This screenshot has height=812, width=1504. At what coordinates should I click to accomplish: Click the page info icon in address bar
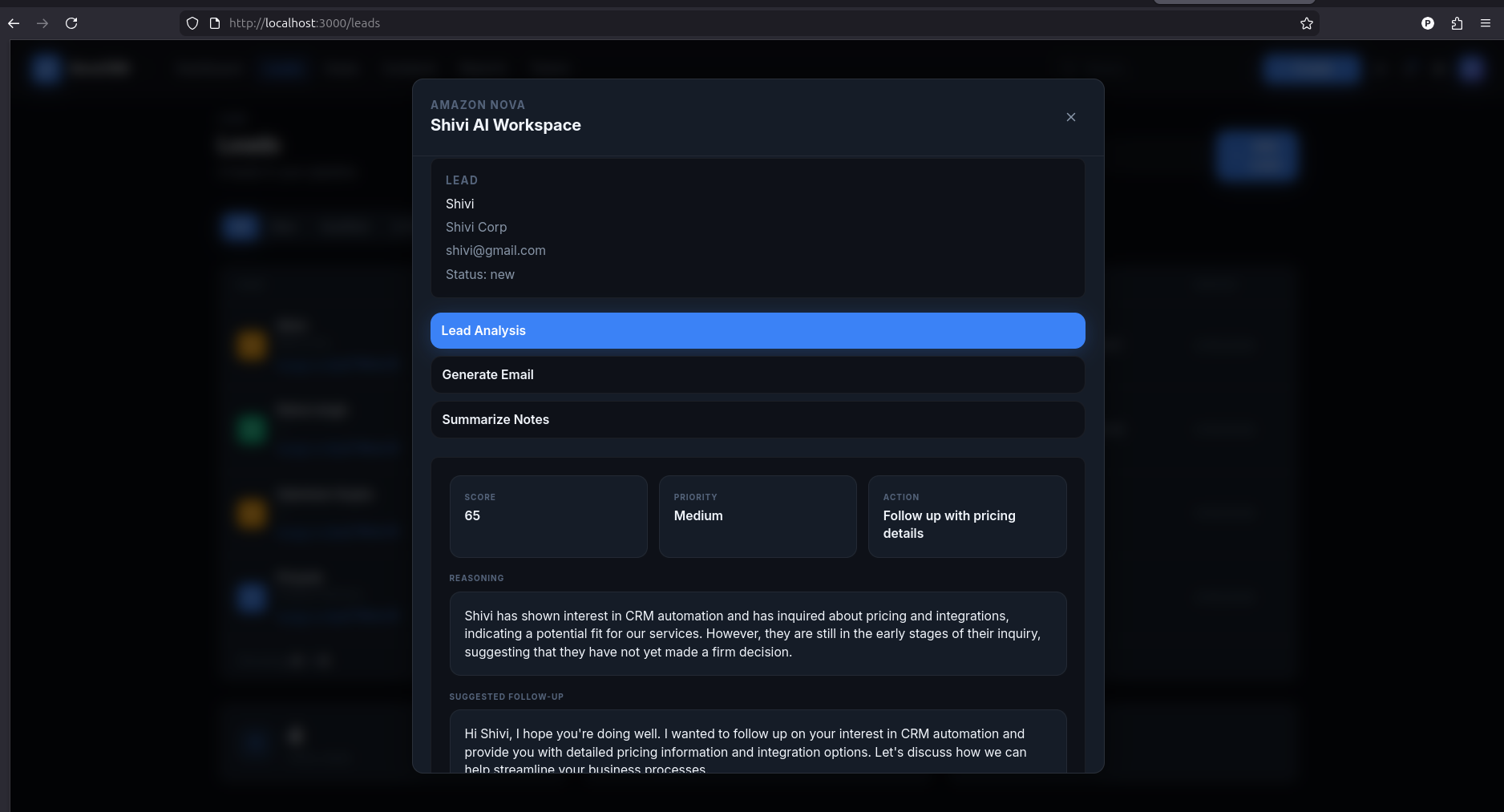pyautogui.click(x=215, y=23)
